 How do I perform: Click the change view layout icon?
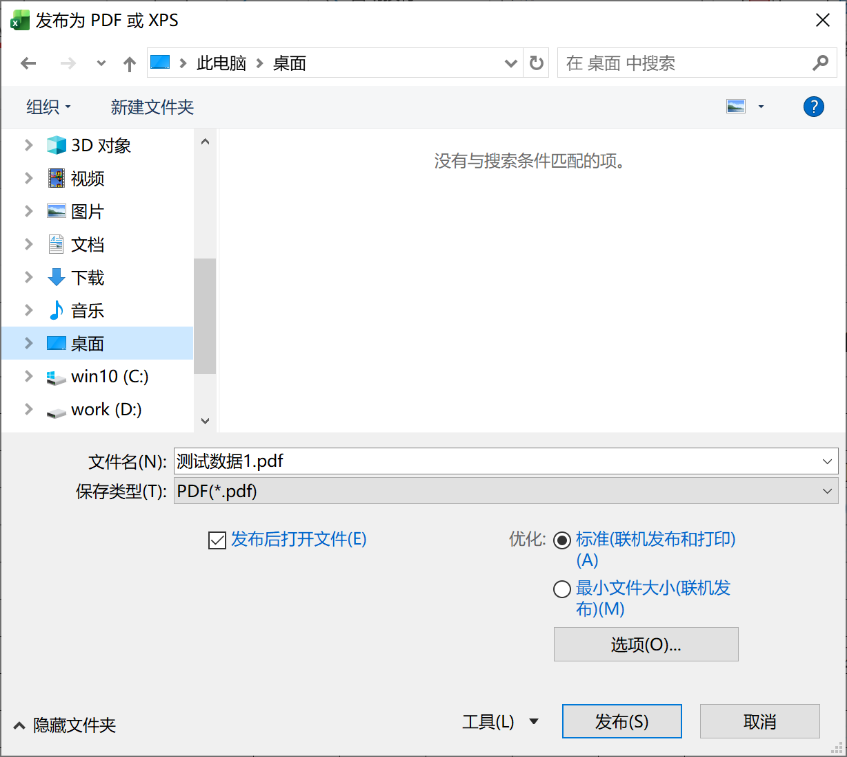click(736, 107)
